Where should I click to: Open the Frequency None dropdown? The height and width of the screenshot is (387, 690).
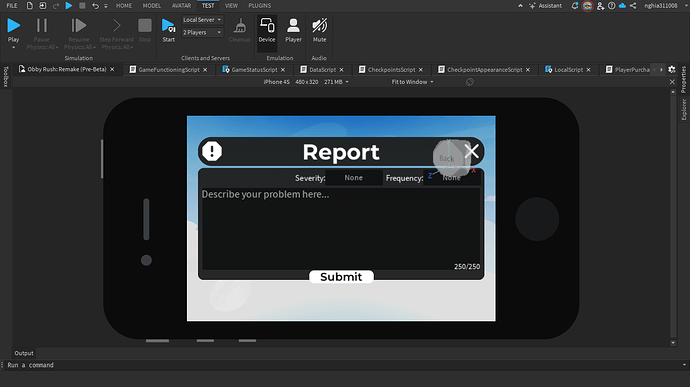451,177
